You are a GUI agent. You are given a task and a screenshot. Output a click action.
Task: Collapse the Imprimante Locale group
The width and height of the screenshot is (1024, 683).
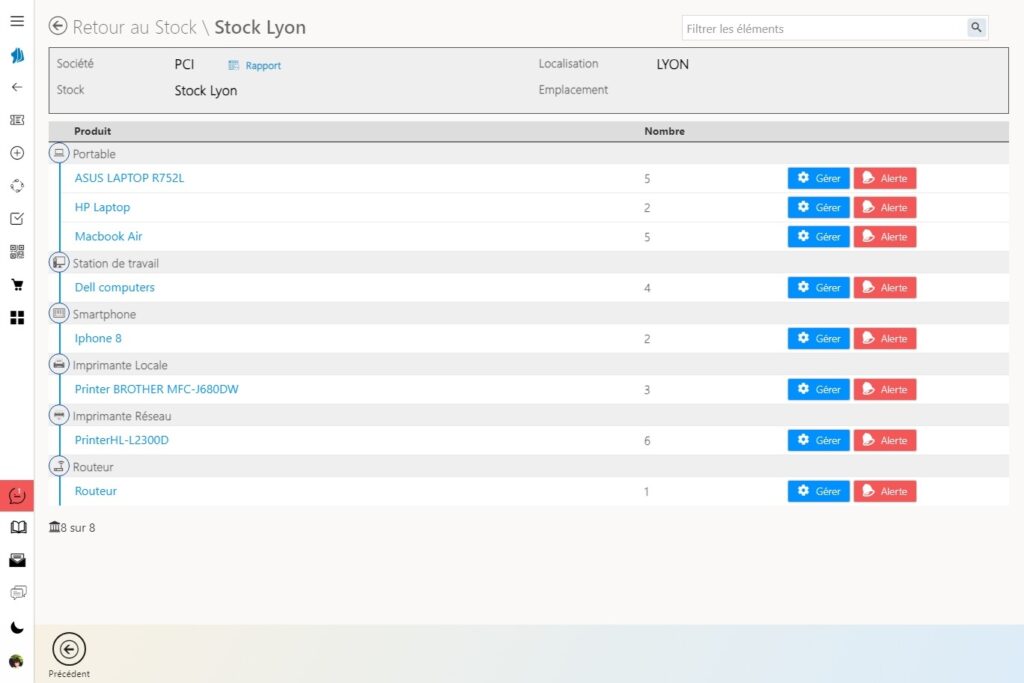[x=59, y=364]
